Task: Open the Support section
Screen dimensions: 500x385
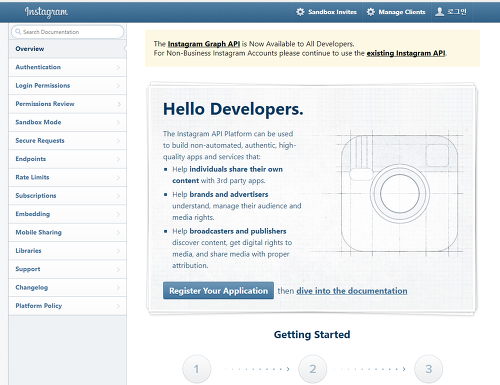Action: pyautogui.click(x=67, y=269)
